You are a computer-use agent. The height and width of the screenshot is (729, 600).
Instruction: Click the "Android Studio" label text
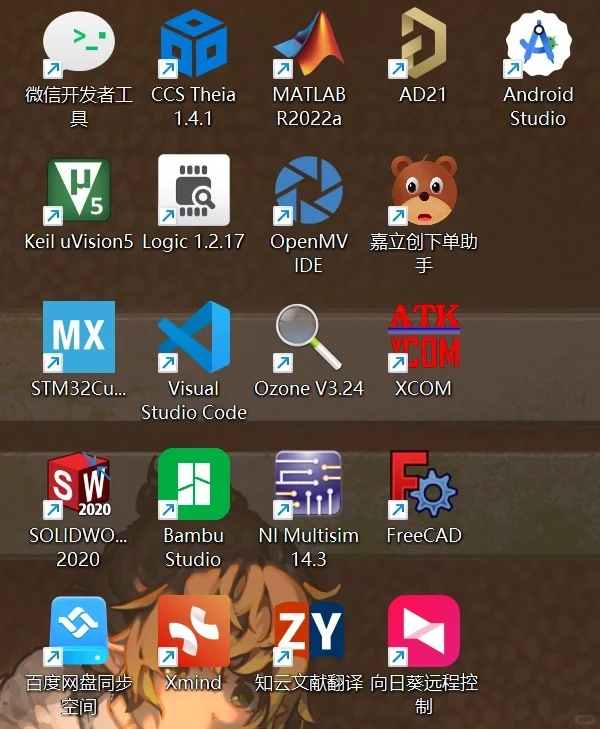tap(538, 106)
